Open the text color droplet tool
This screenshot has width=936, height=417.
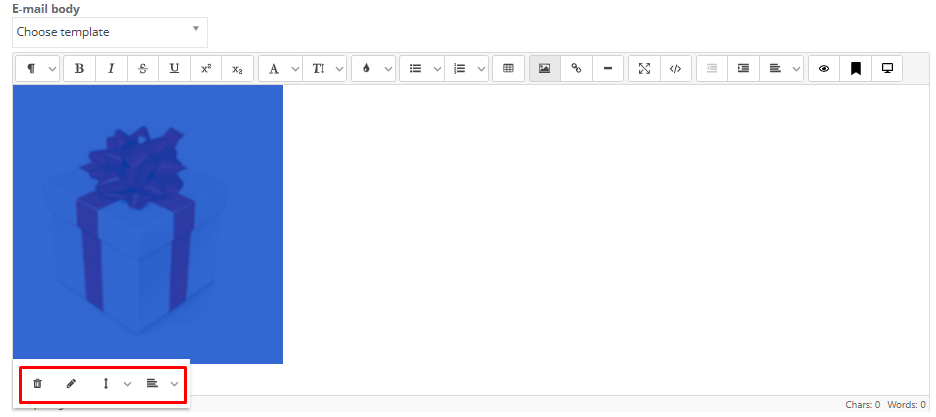[x=367, y=69]
